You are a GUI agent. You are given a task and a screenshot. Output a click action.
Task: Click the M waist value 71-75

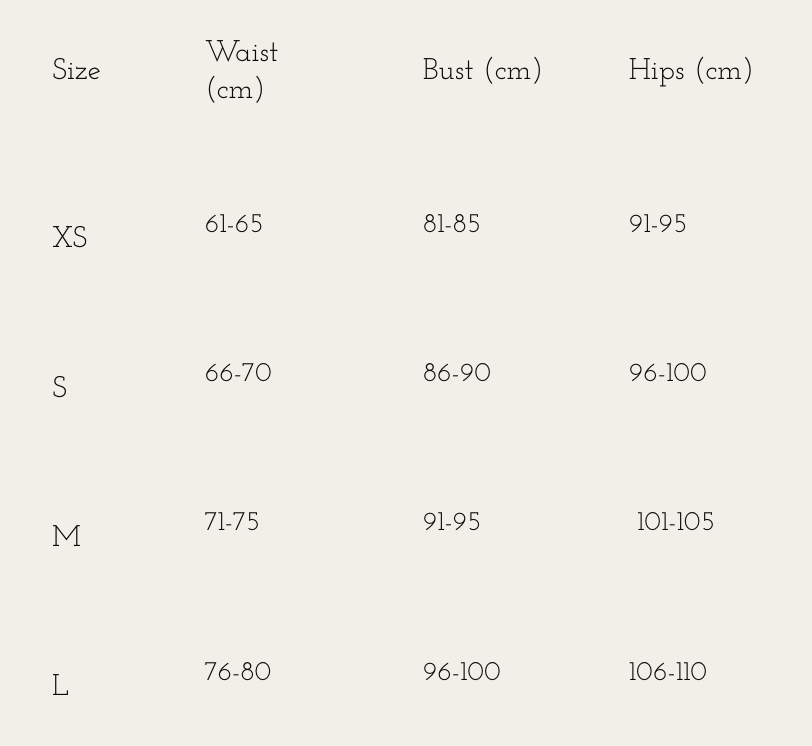[231, 523]
